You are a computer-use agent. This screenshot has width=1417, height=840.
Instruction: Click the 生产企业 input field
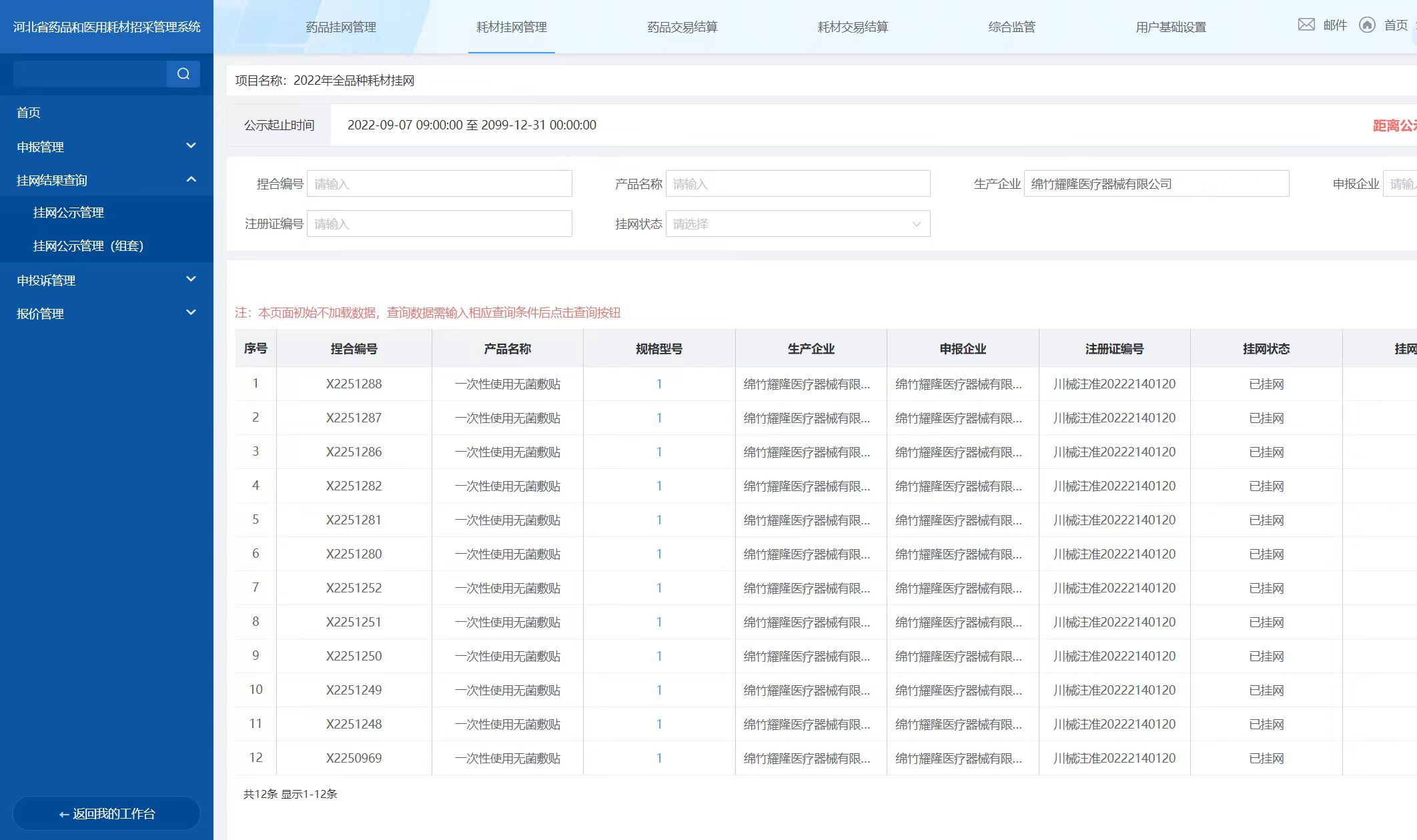point(1156,183)
